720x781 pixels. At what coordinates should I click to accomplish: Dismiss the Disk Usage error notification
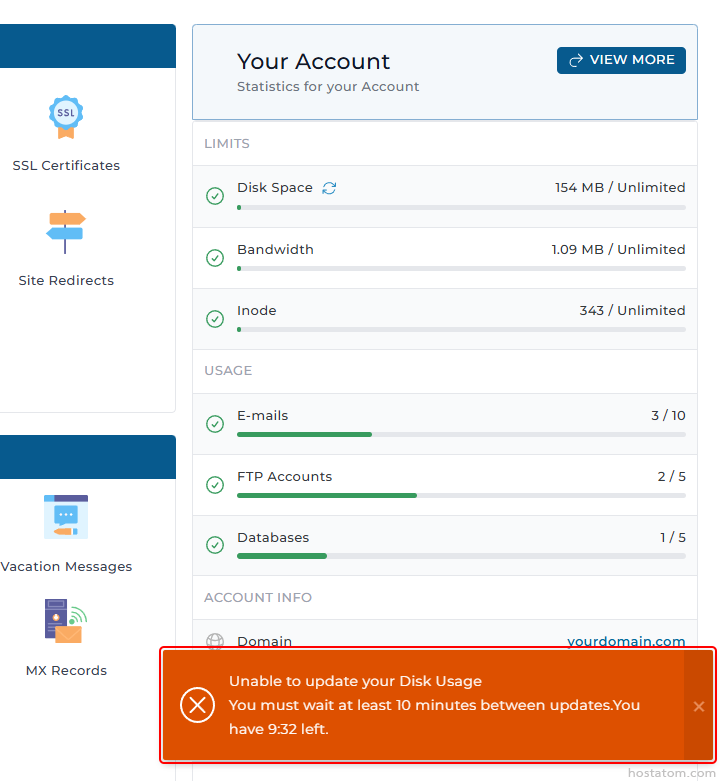tap(699, 706)
